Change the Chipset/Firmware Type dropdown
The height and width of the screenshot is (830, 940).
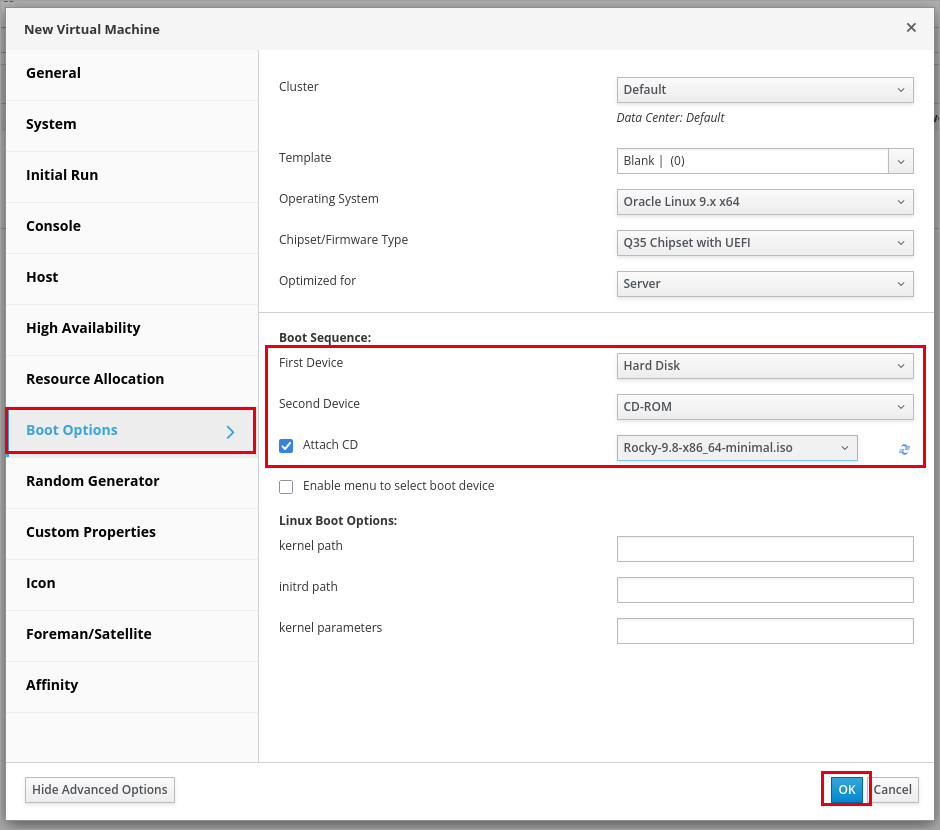point(765,243)
